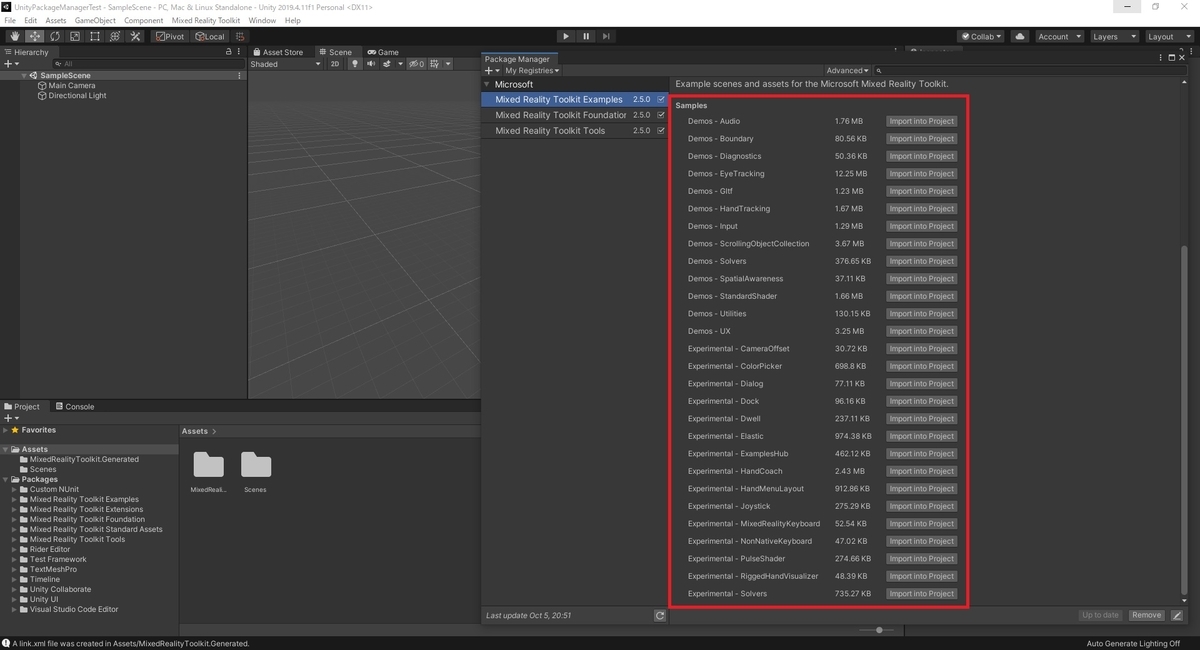
Task: Click the Remove package button
Action: click(x=1146, y=616)
